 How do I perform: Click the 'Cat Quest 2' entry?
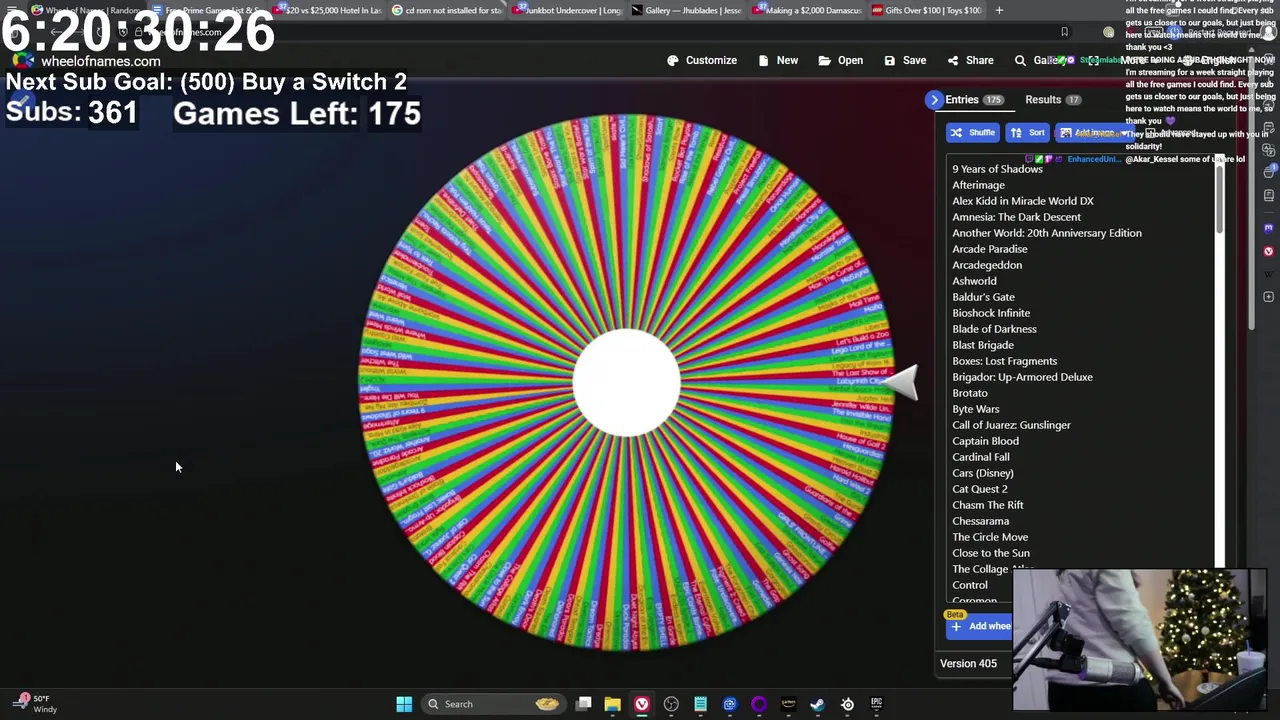click(980, 489)
